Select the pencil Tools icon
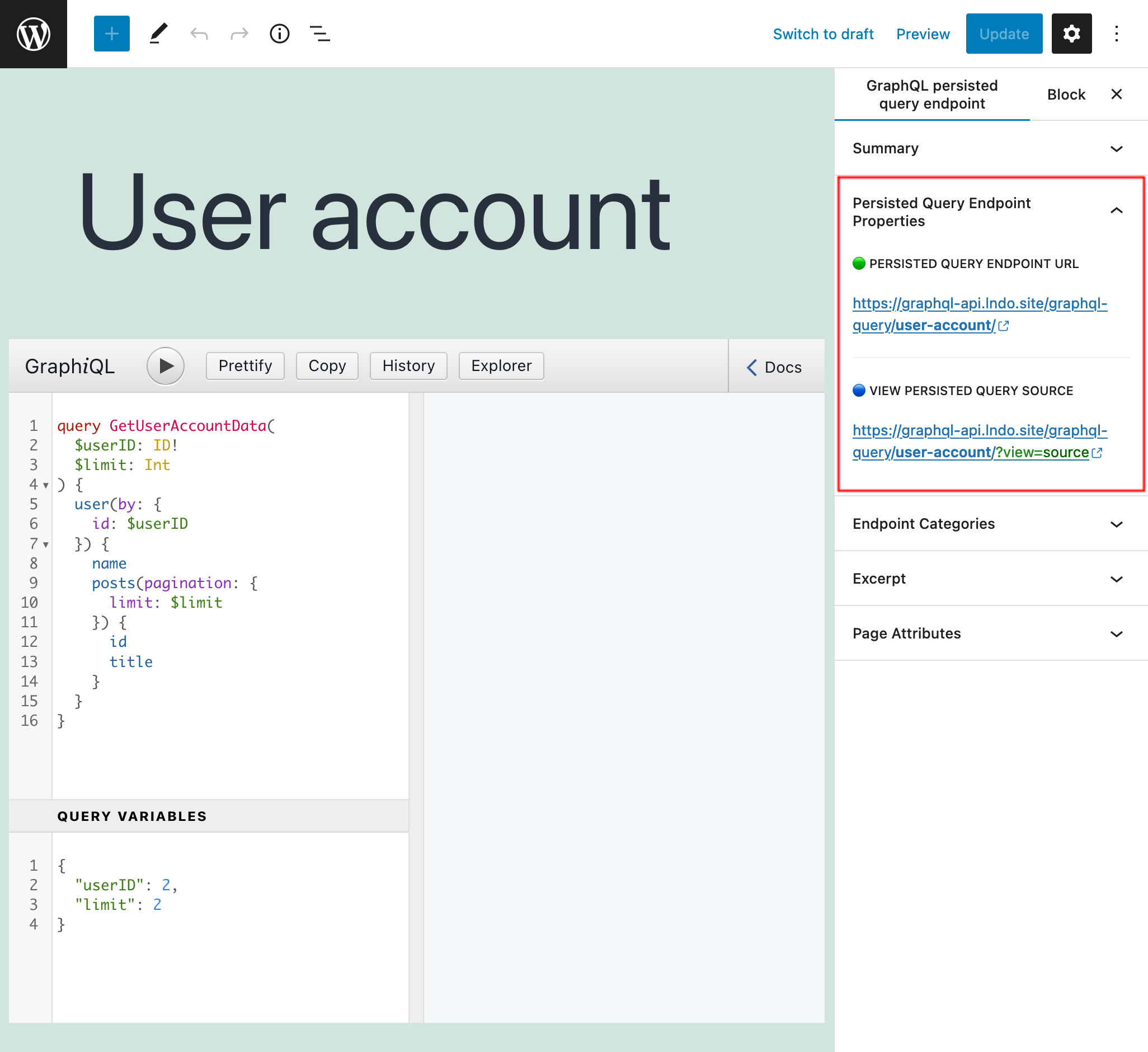The image size is (1148, 1052). coord(158,34)
